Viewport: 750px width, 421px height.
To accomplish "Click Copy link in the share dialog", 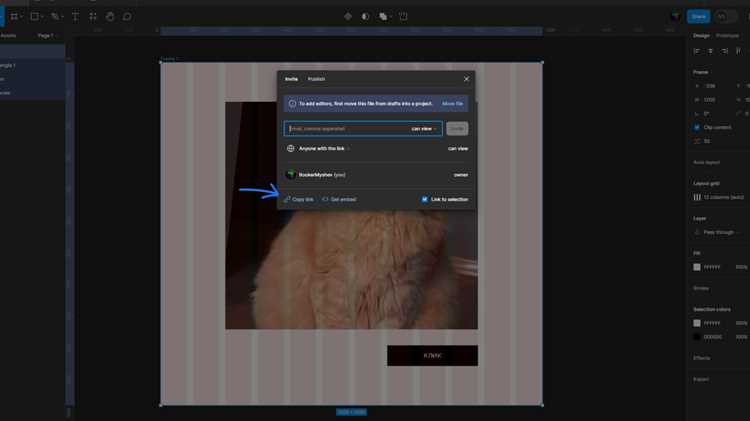I will click(298, 199).
